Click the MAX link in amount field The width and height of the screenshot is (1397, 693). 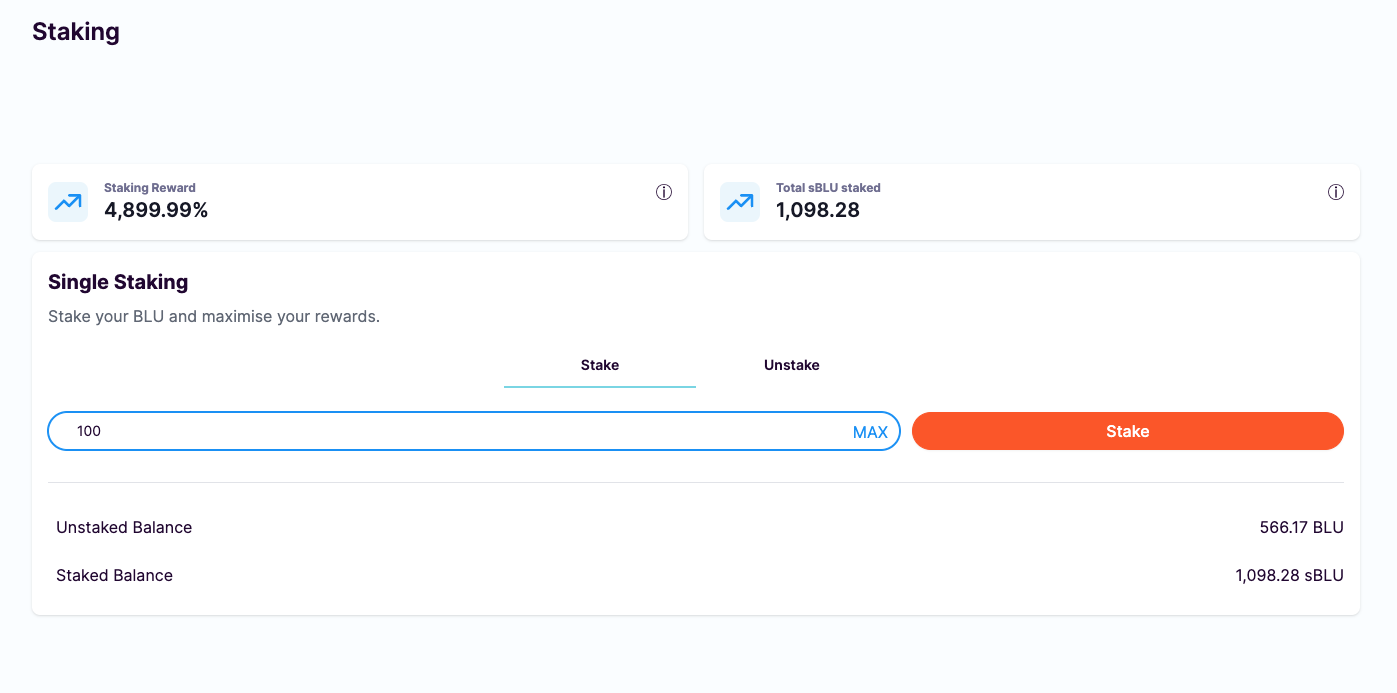pyautogui.click(x=870, y=432)
